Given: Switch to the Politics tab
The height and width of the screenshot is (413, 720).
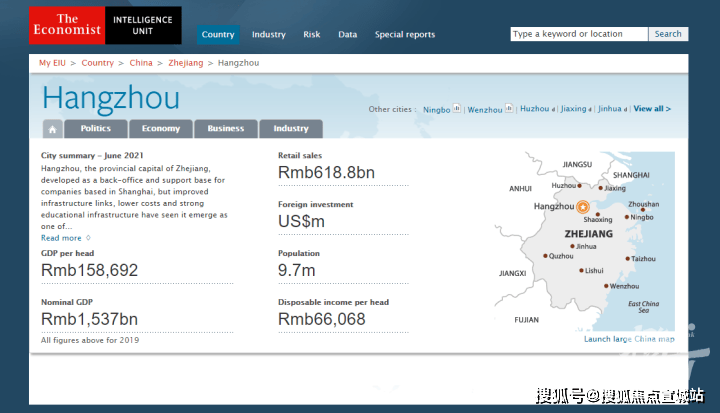Looking at the screenshot, I should coord(96,129).
